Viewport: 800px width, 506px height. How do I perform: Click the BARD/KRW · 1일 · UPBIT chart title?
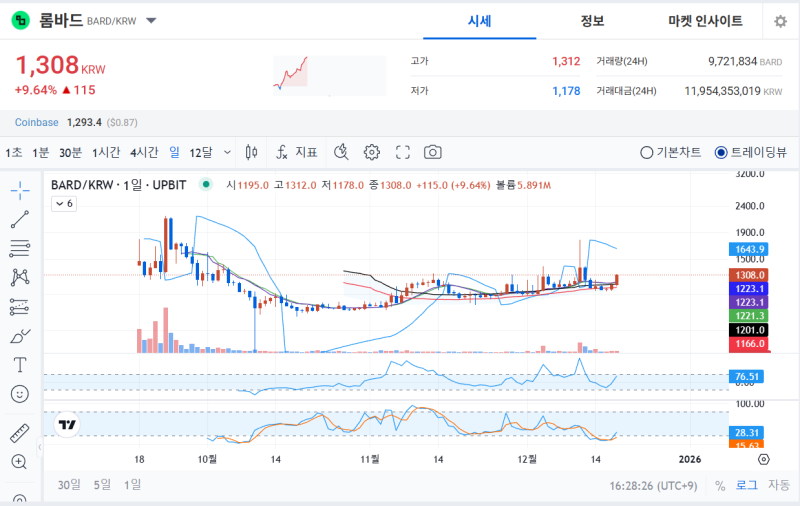pyautogui.click(x=118, y=185)
